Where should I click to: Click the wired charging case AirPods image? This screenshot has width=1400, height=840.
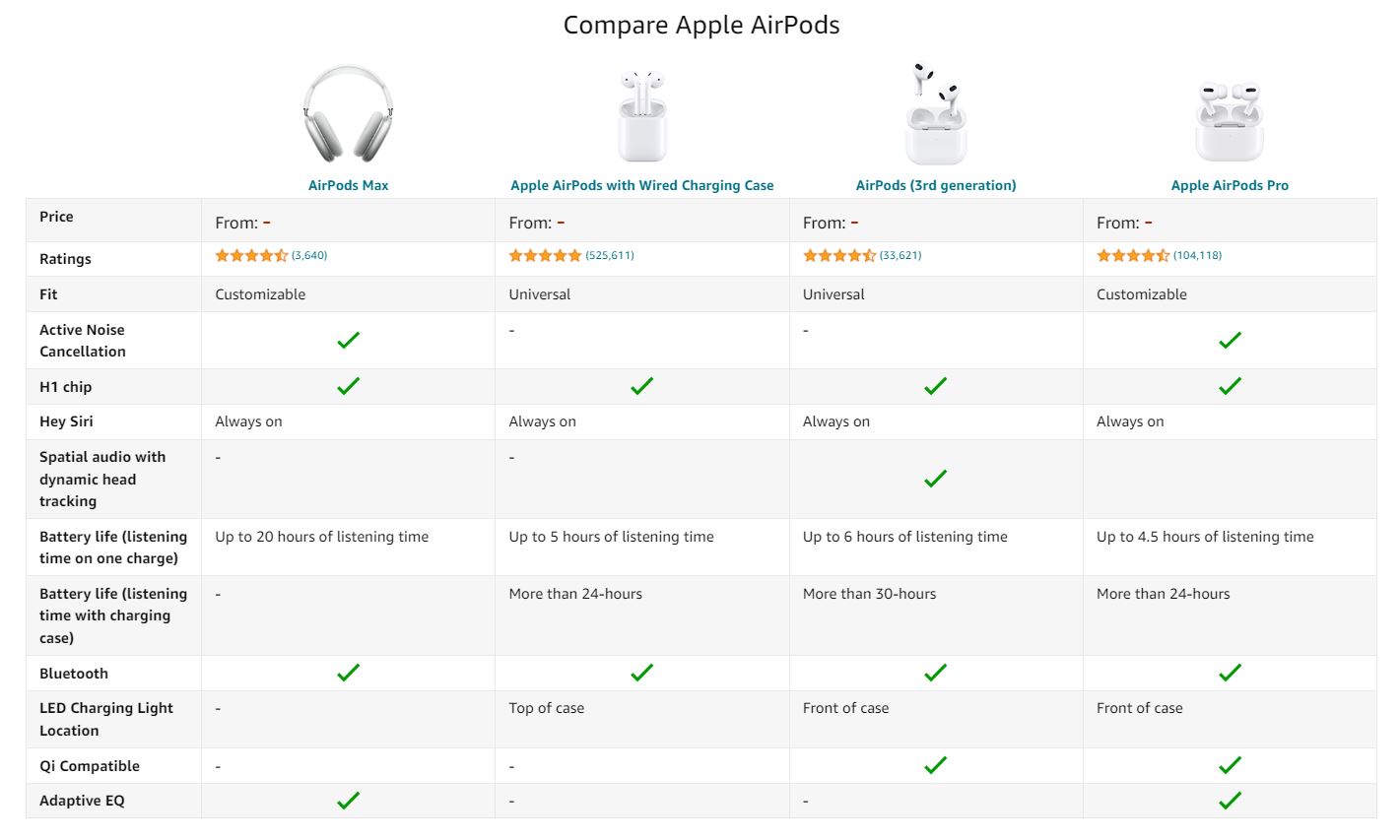click(641, 113)
